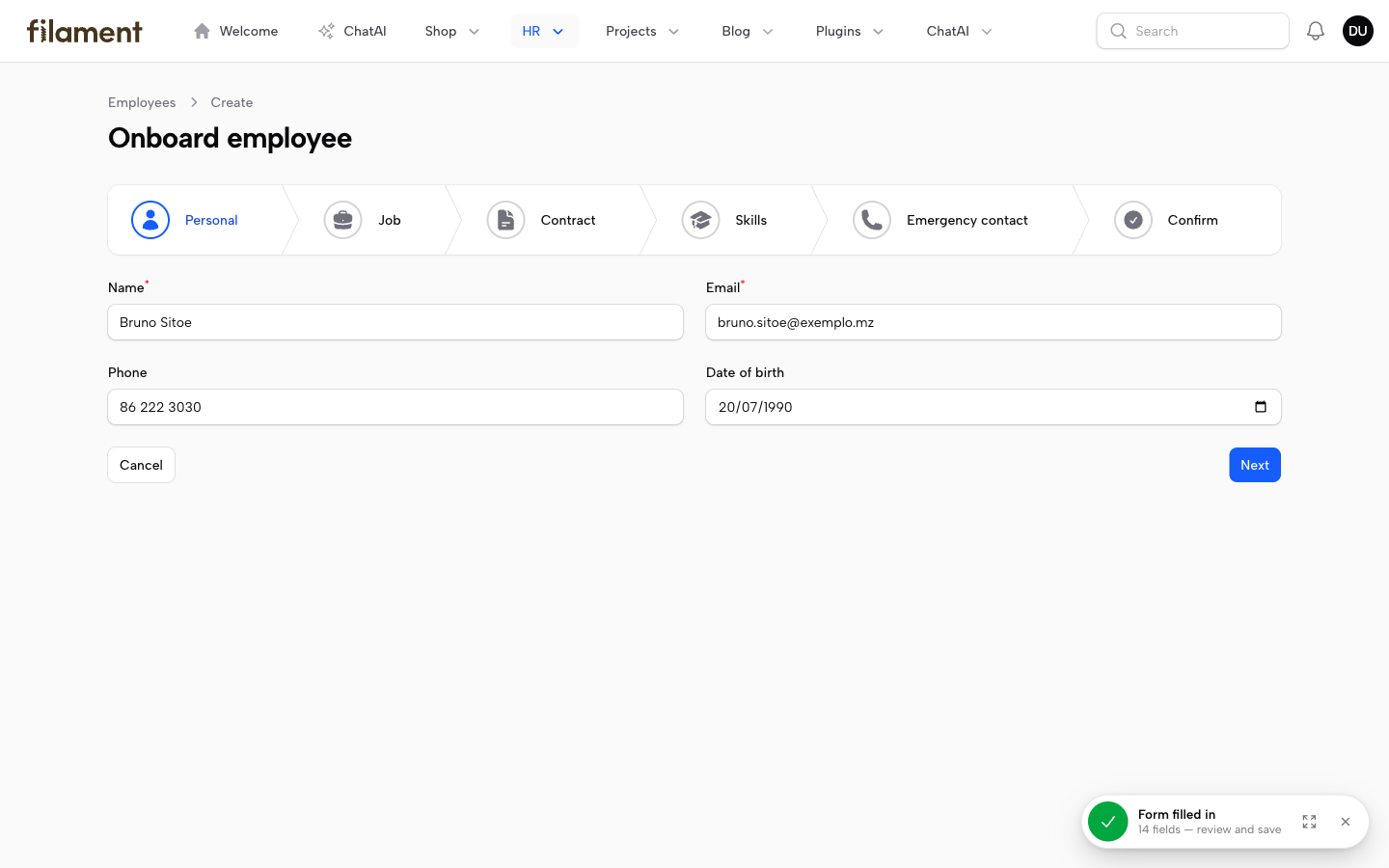Click the green check icon in notification
Screen dimensions: 1389x868
(1108, 822)
